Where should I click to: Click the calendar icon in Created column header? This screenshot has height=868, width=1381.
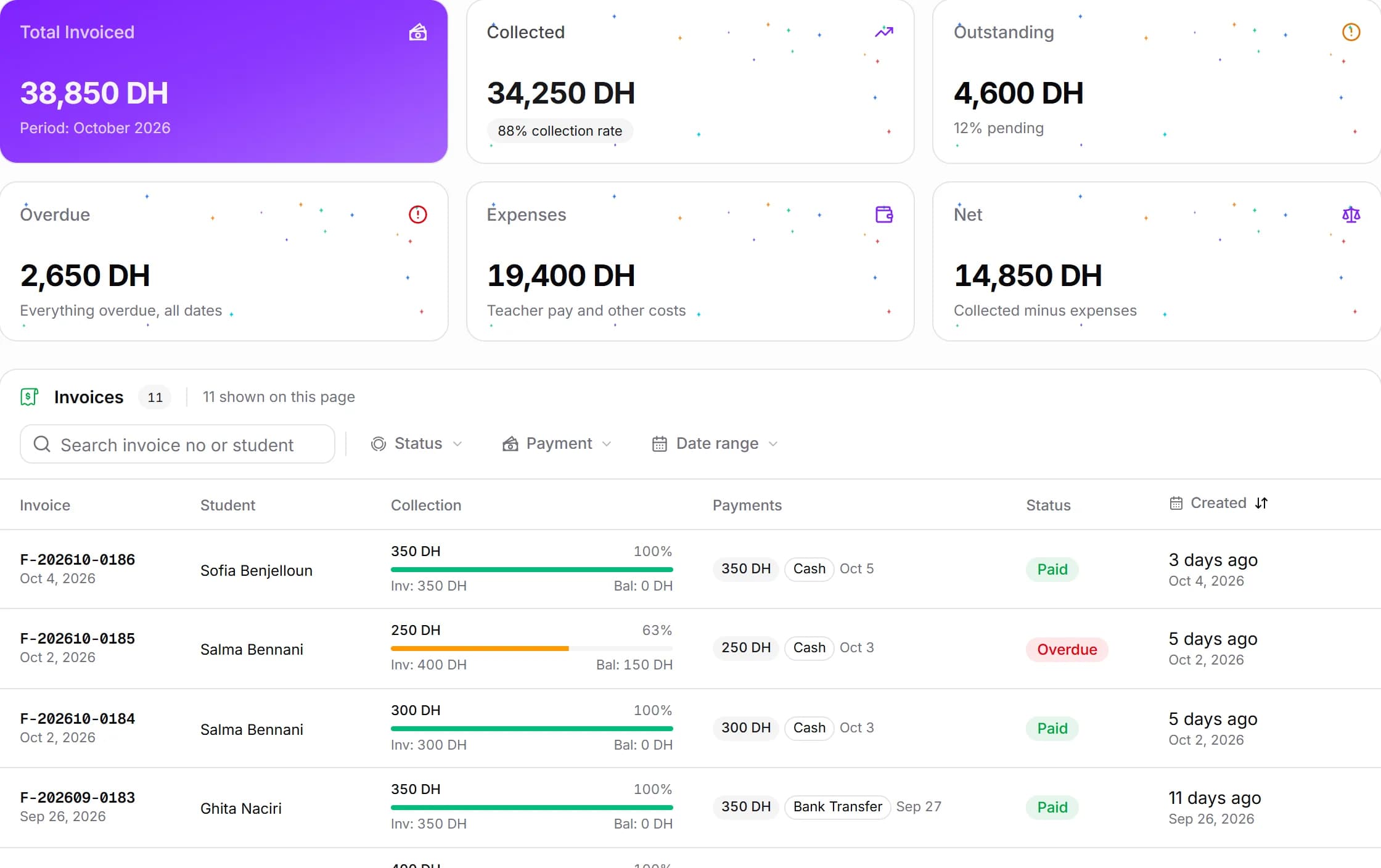coord(1176,503)
